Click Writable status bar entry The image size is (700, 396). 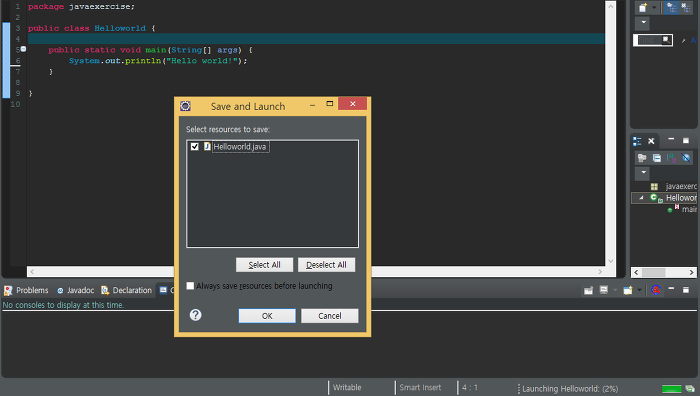click(x=347, y=388)
